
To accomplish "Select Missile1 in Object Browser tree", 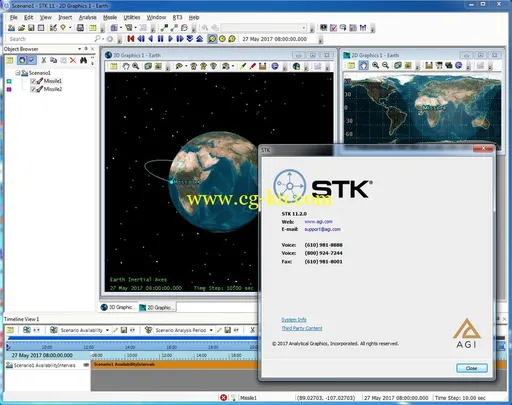I will [53, 81].
